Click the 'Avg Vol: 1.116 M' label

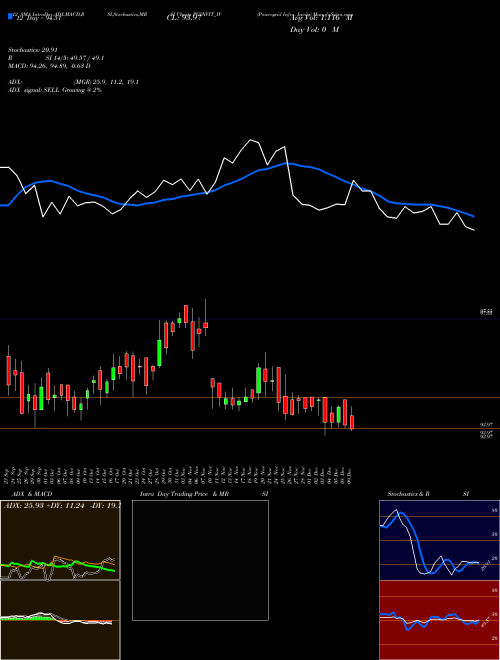pos(321,18)
